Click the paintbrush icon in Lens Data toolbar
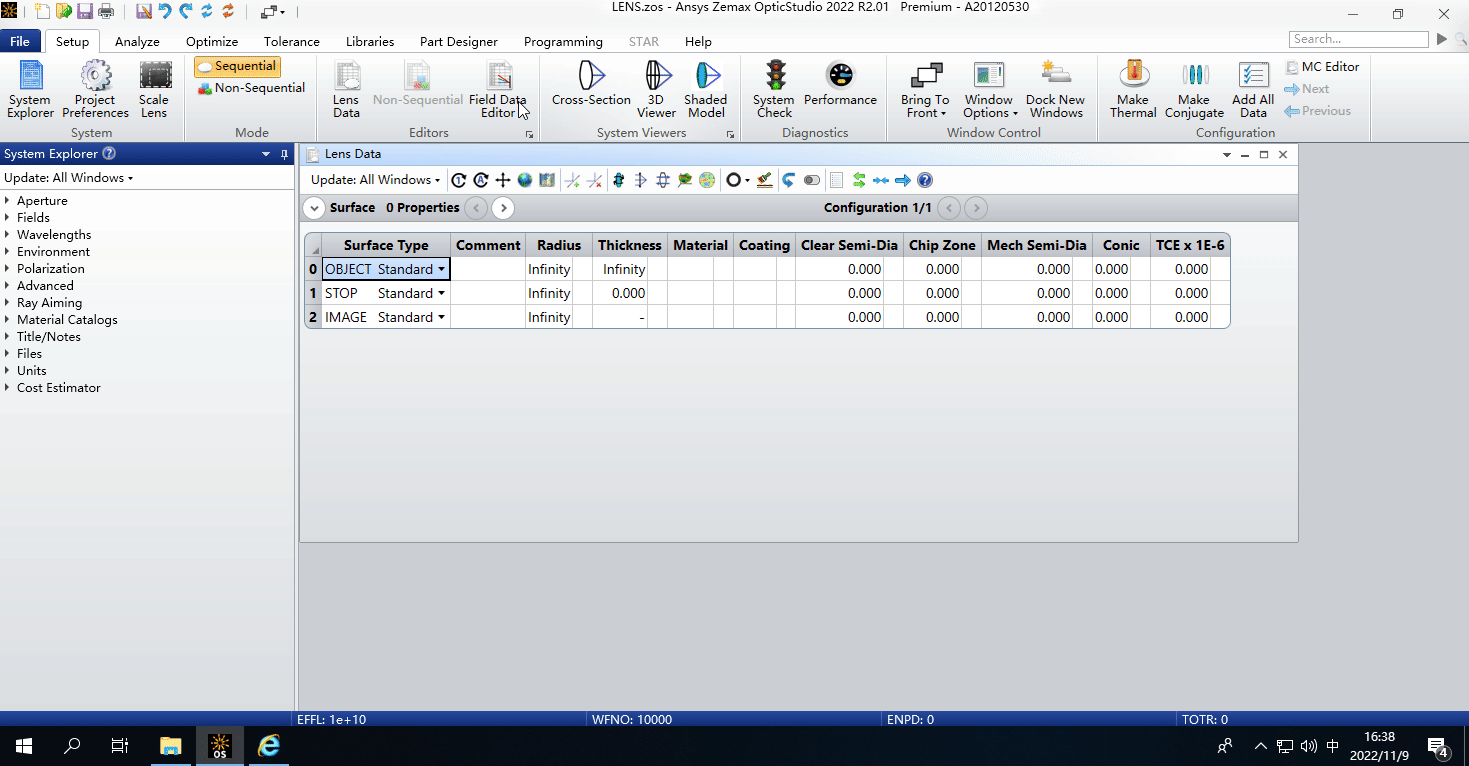1469x766 pixels. click(765, 180)
